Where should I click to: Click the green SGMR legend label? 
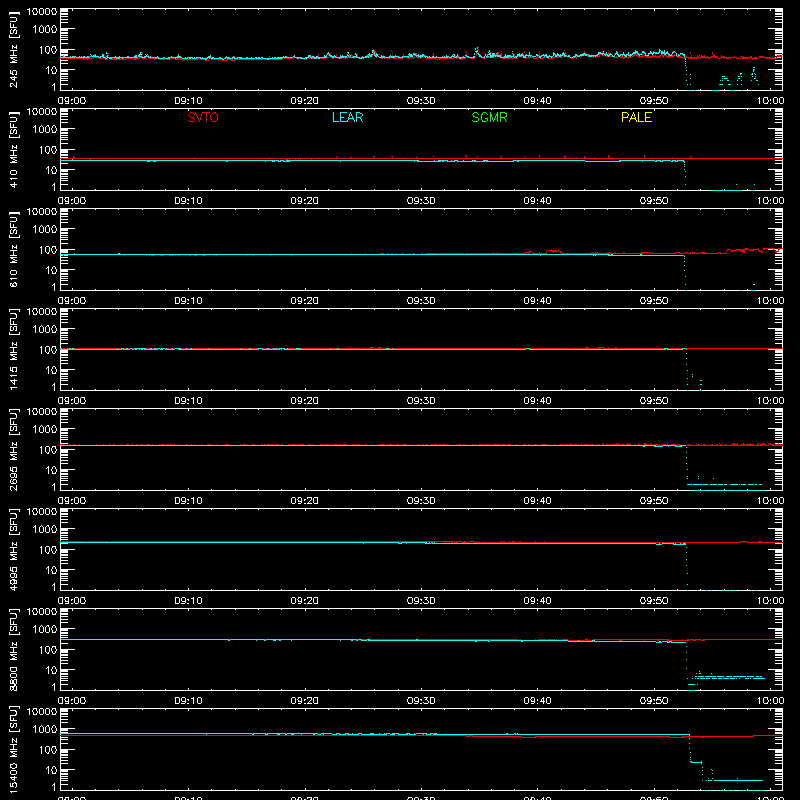(x=489, y=117)
